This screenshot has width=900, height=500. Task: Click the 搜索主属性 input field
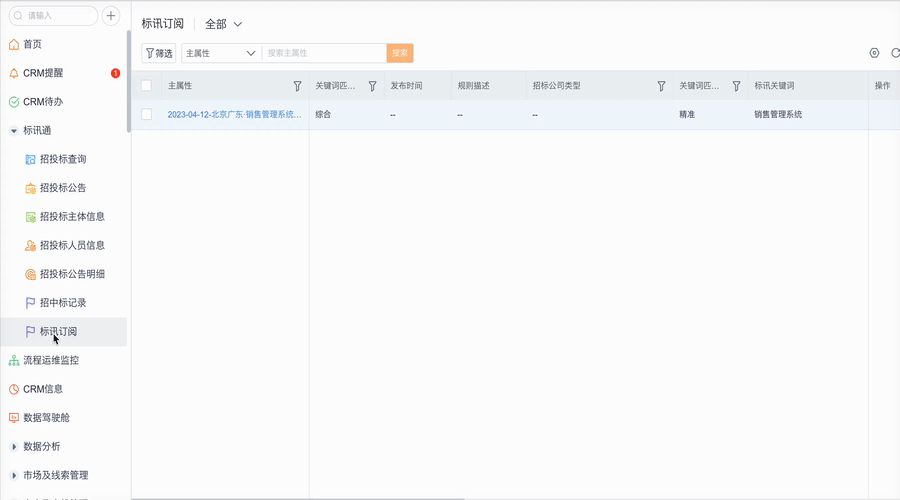tap(324, 53)
